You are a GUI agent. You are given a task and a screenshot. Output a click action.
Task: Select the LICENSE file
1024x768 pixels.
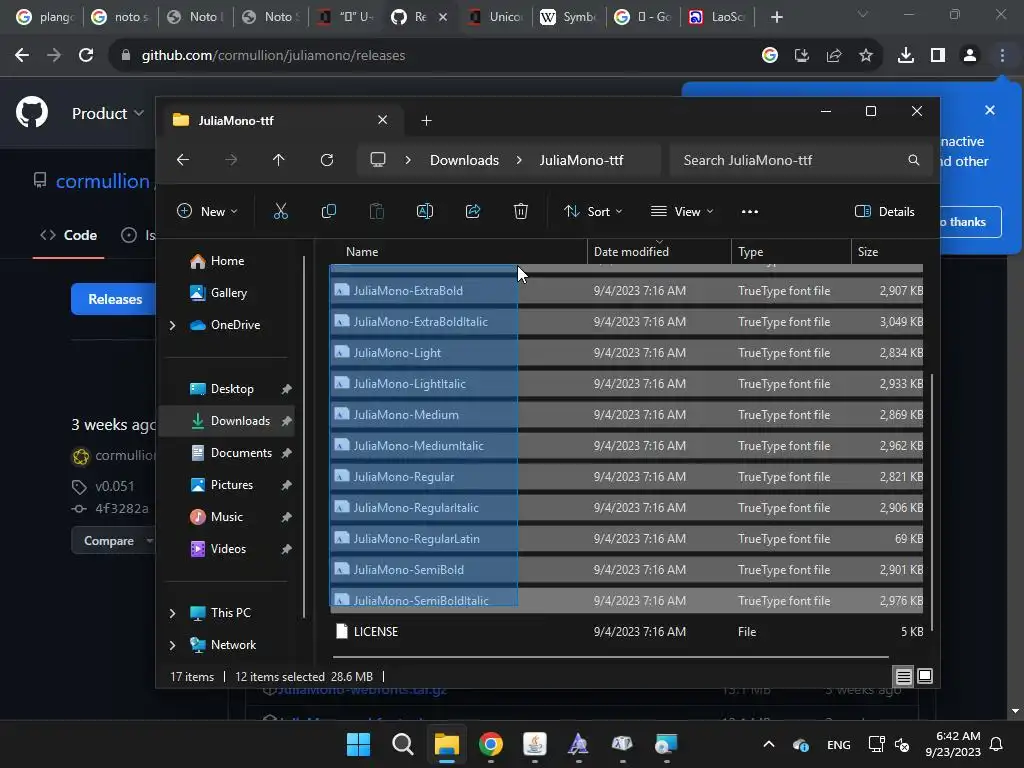(x=626, y=632)
